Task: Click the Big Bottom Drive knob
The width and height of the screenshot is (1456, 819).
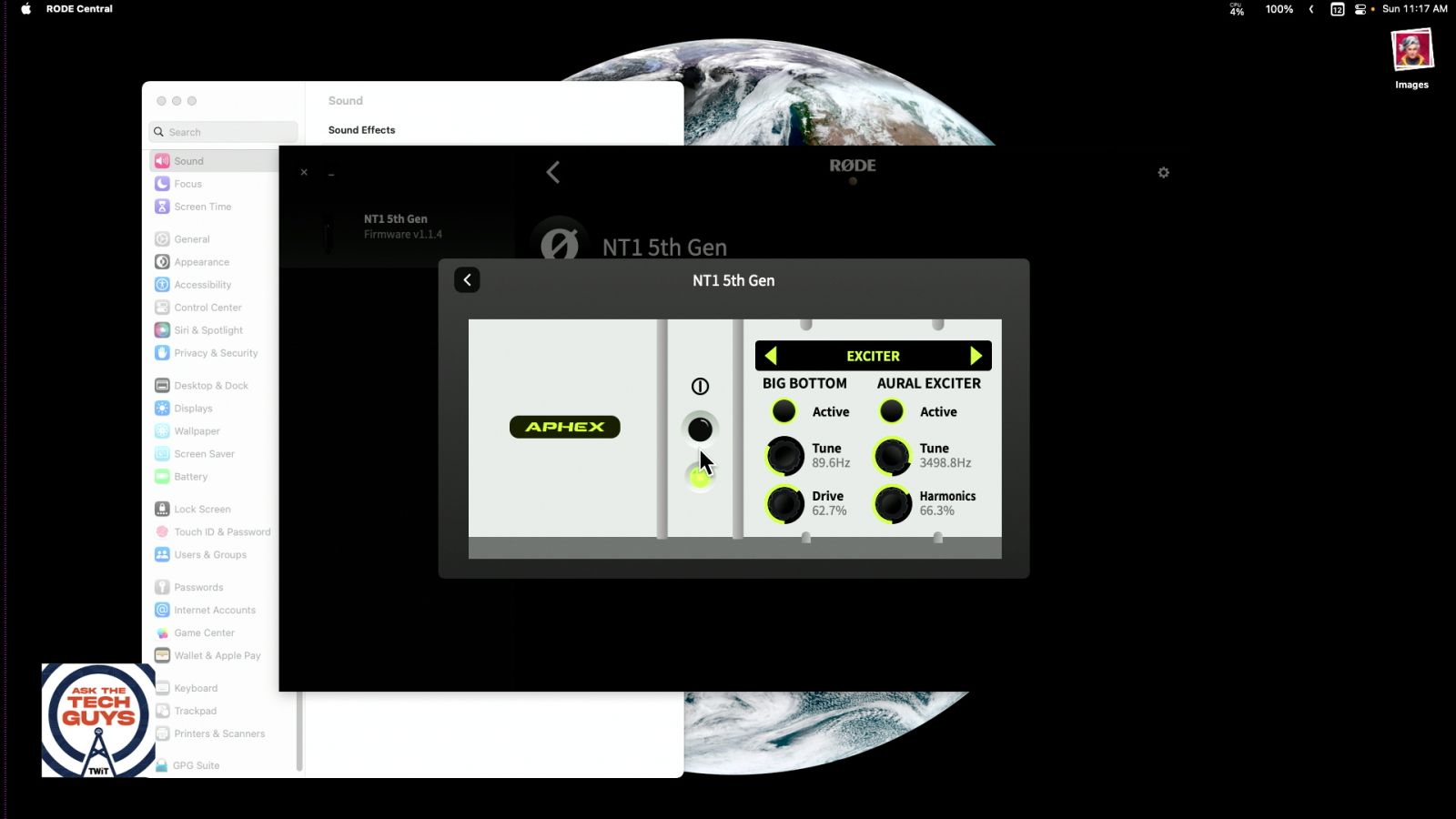Action: pos(784,503)
